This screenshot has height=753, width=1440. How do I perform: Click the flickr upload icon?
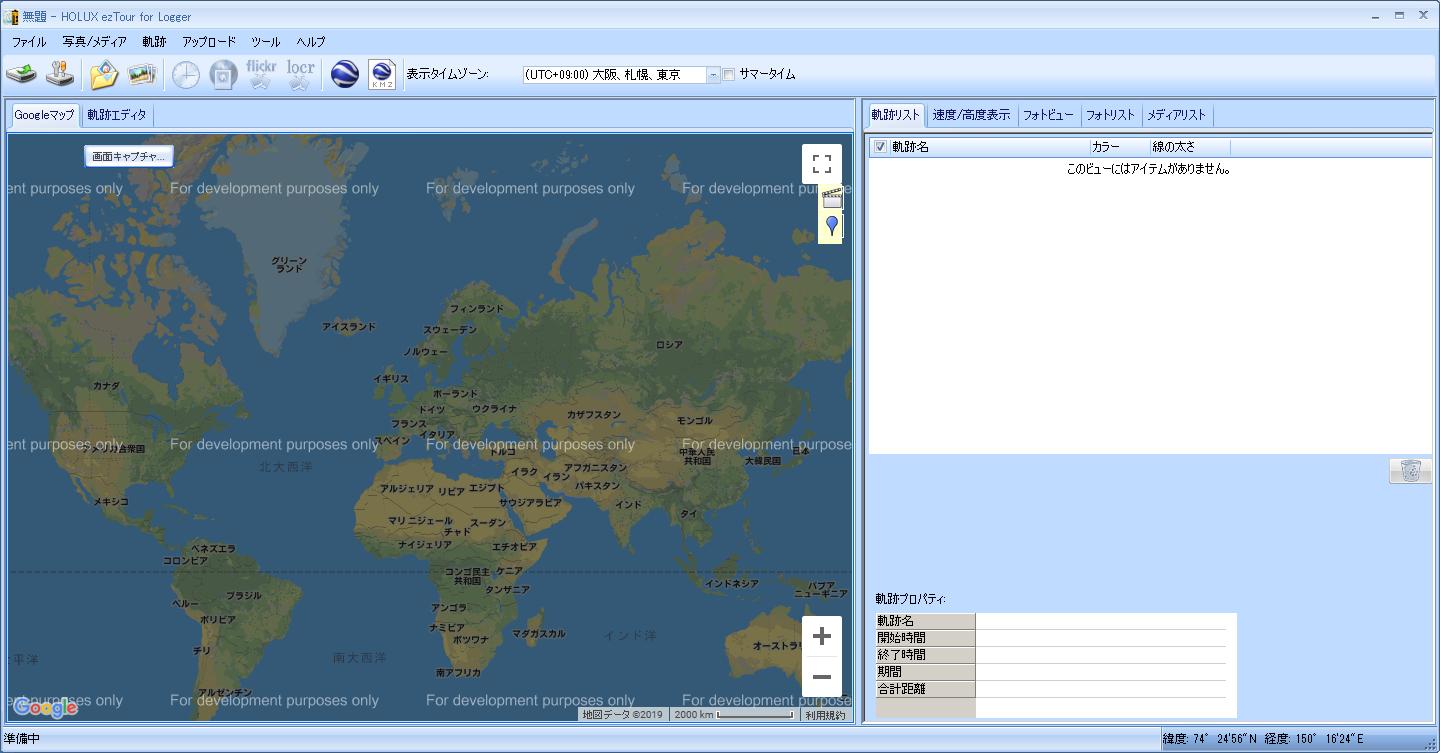tap(261, 74)
